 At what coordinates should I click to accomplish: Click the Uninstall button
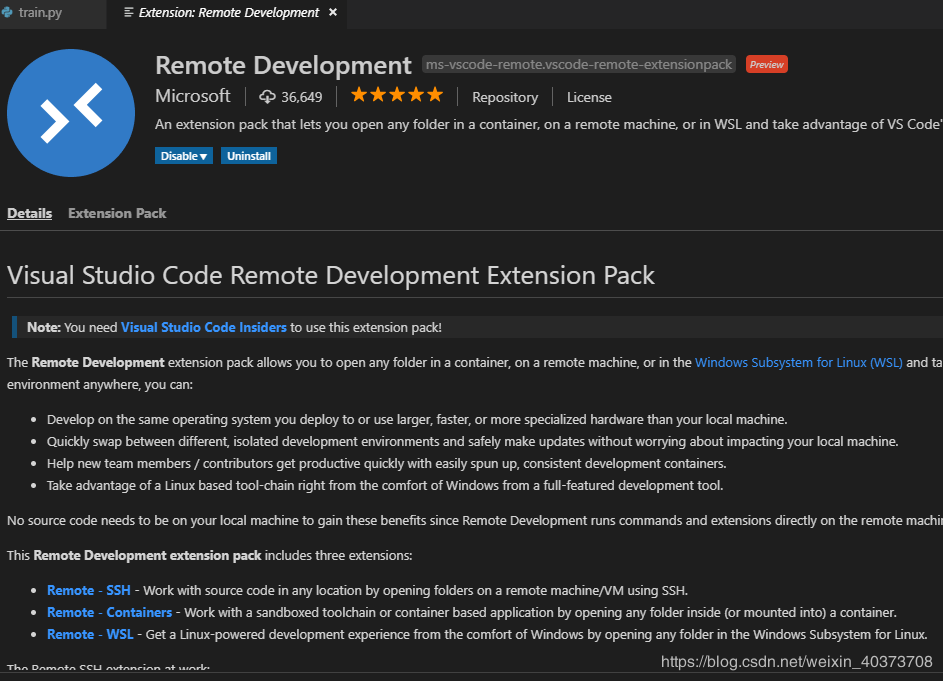[x=248, y=156]
